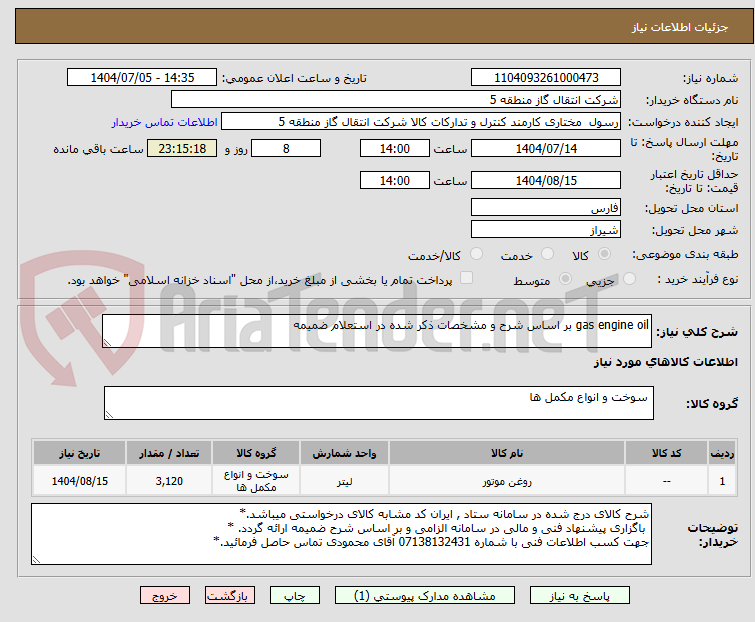Select the 'کالا/خدمت' radio button
Screen dimensions: 755x622
pyautogui.click(x=476, y=254)
